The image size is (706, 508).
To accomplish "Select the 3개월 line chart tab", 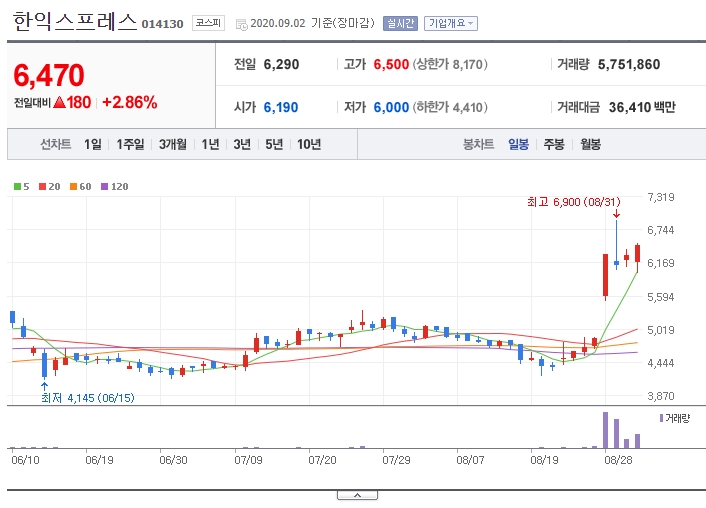I will pos(173,144).
